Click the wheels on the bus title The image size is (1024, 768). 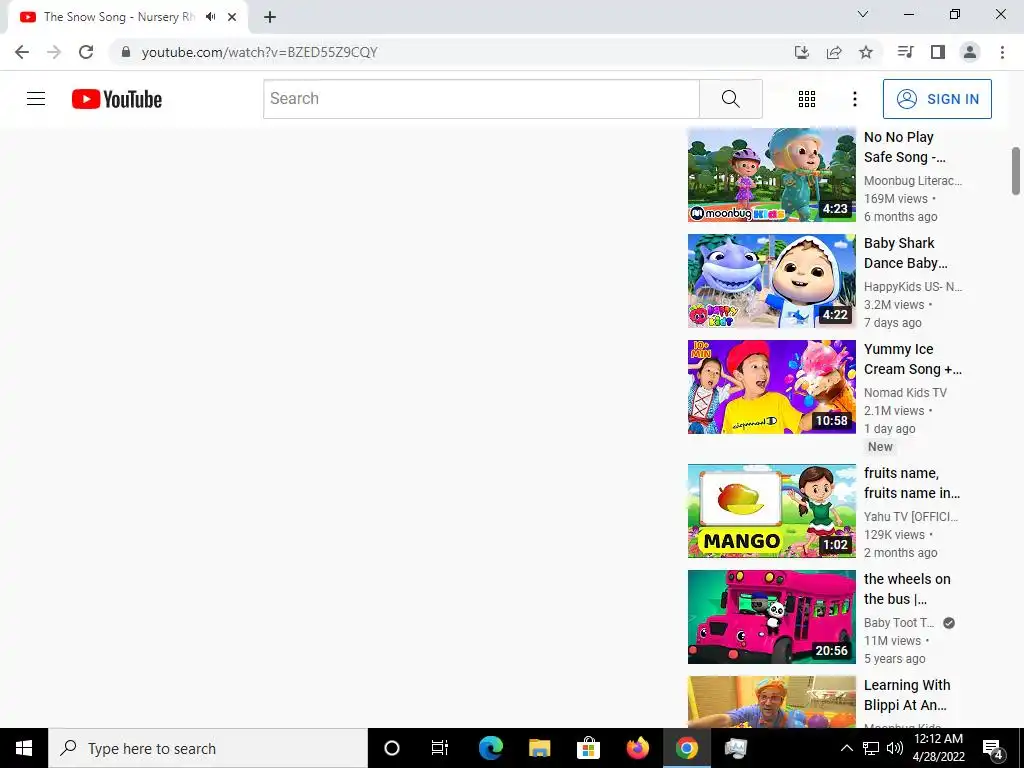(907, 588)
